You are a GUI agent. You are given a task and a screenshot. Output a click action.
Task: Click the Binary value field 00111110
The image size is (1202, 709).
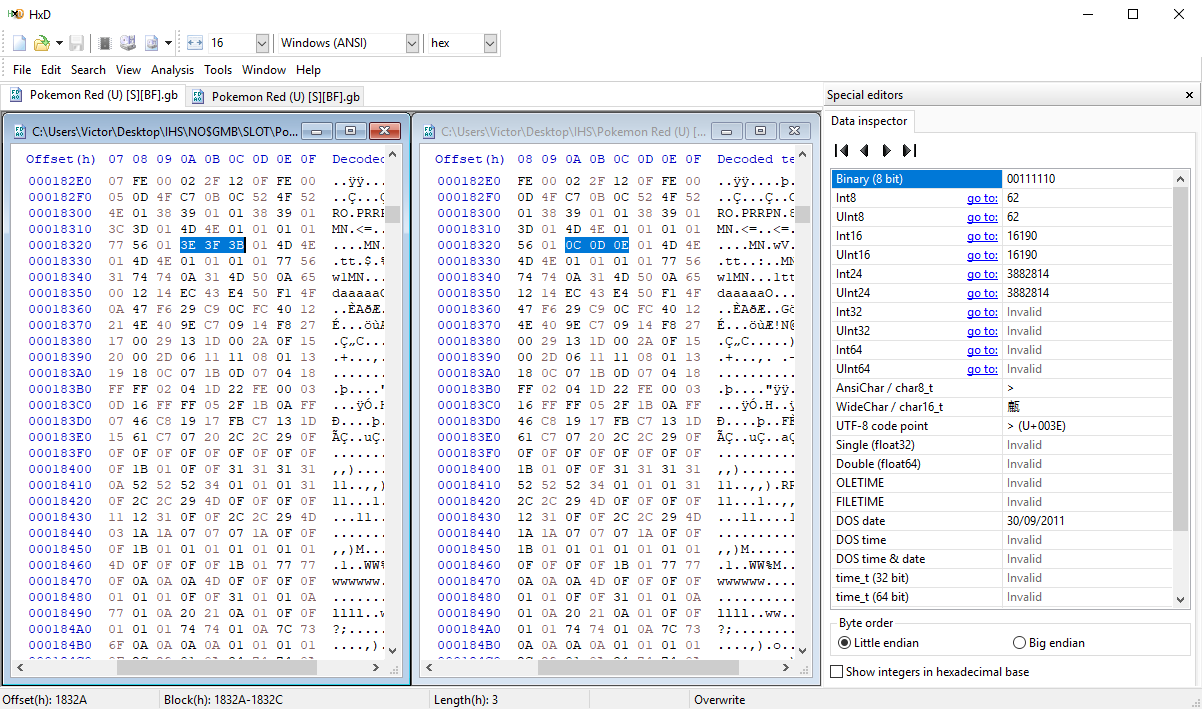(1088, 179)
